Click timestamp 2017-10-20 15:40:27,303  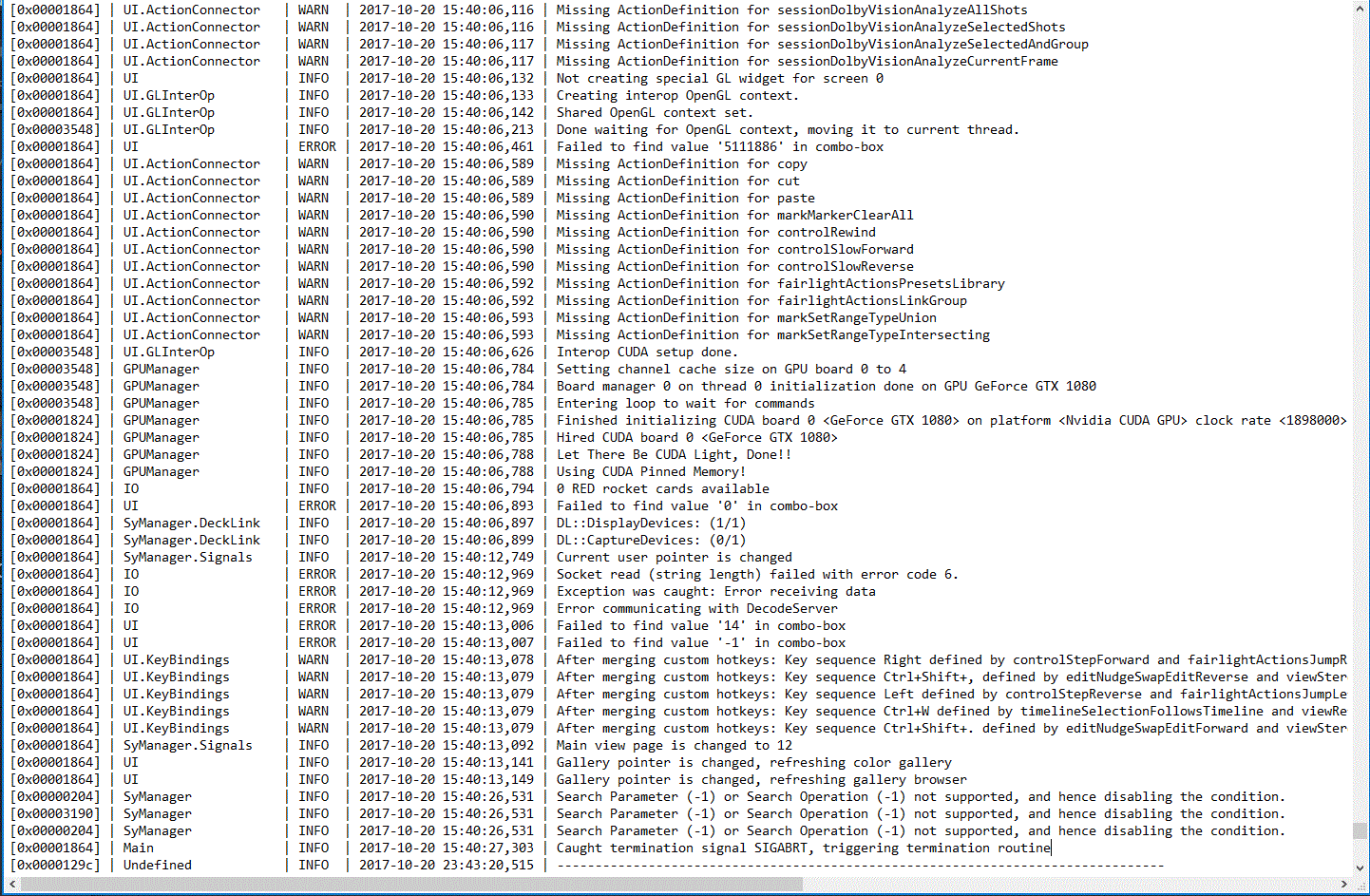pos(447,848)
